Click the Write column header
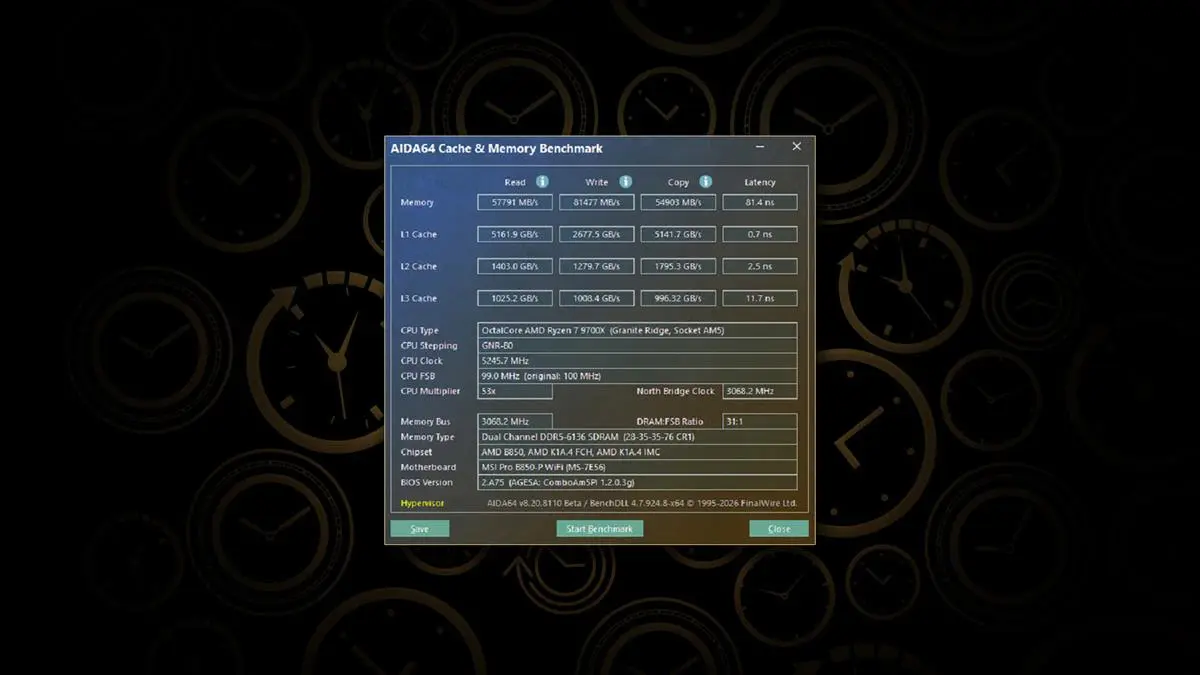The height and width of the screenshot is (675, 1200). [597, 182]
